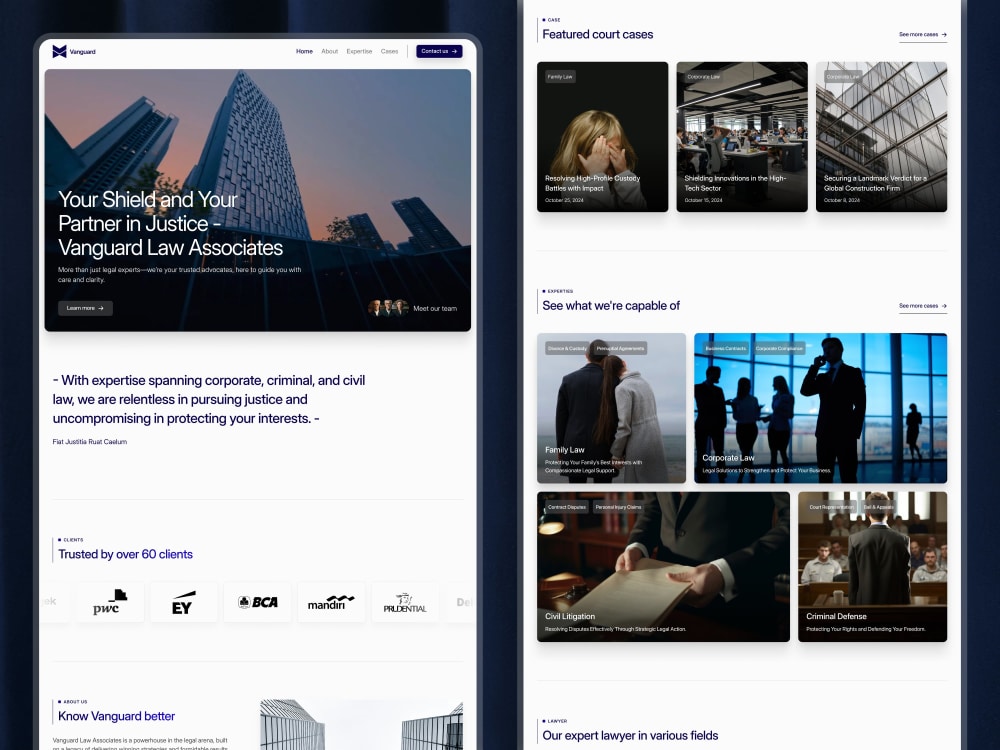Viewport: 1000px width, 750px height.
Task: Go to the Expertise nav item
Action: point(359,52)
